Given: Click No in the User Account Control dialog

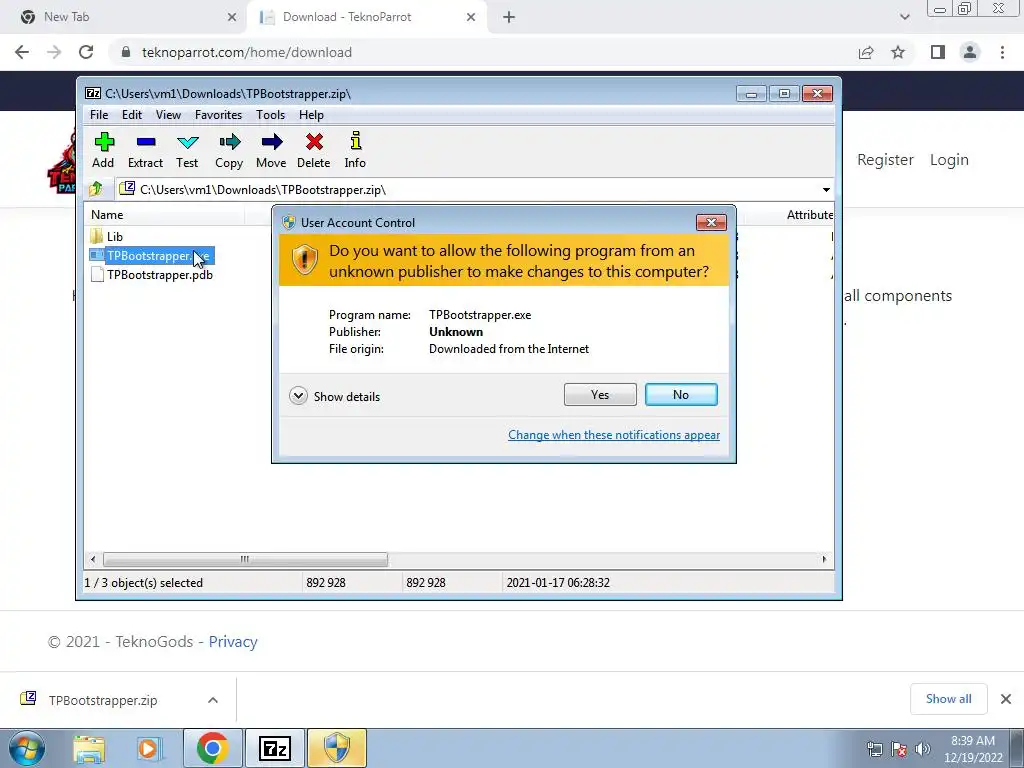Looking at the screenshot, I should (681, 394).
